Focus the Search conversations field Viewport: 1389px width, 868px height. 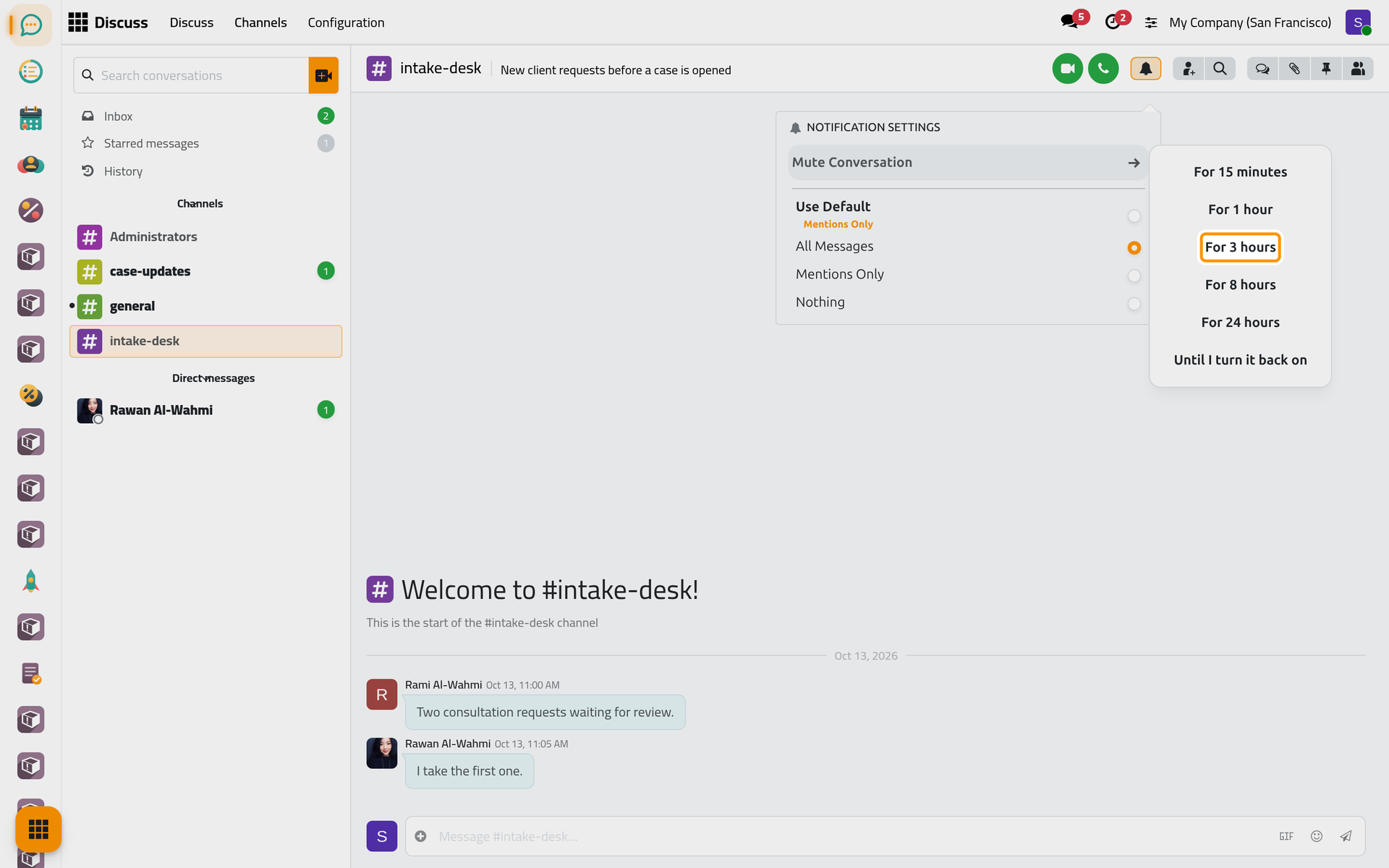[x=191, y=75]
